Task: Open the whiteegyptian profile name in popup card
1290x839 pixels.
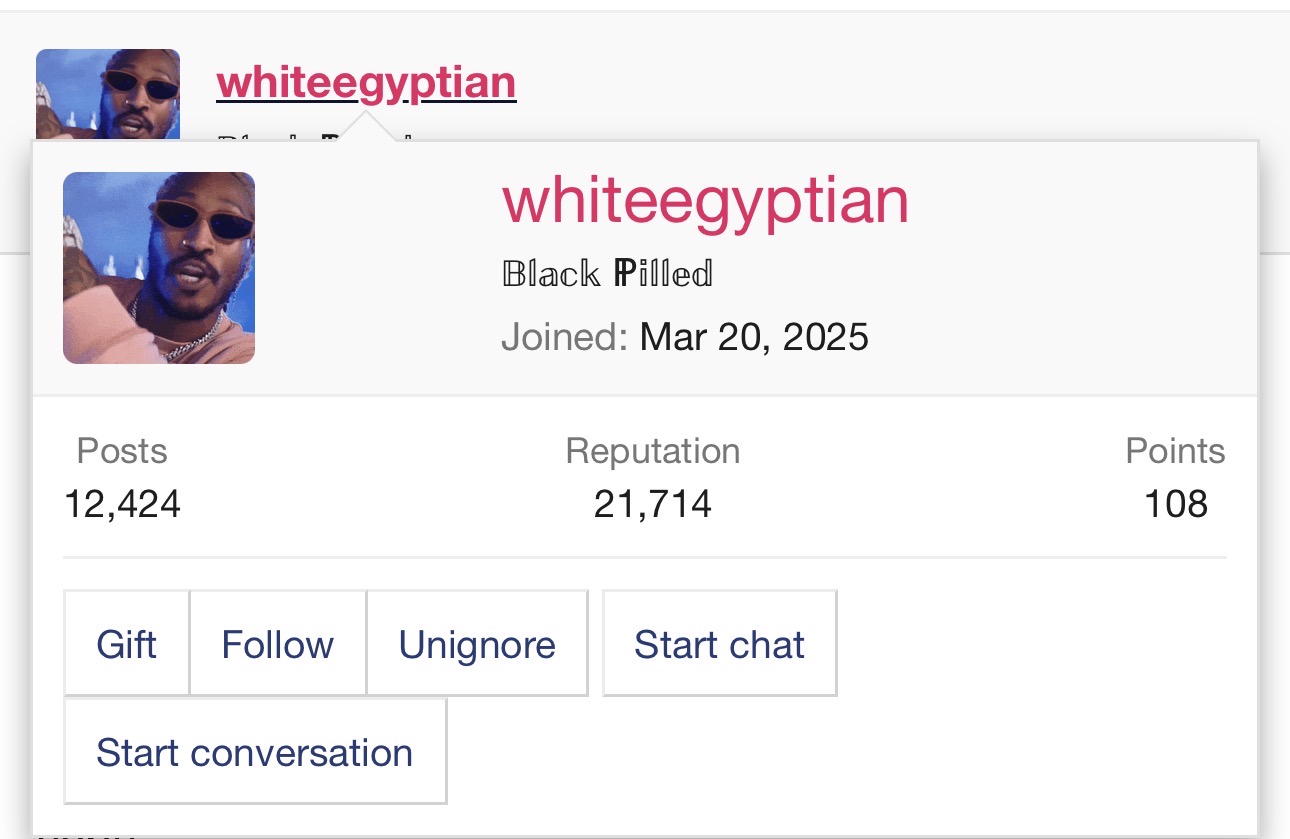Action: tap(705, 200)
